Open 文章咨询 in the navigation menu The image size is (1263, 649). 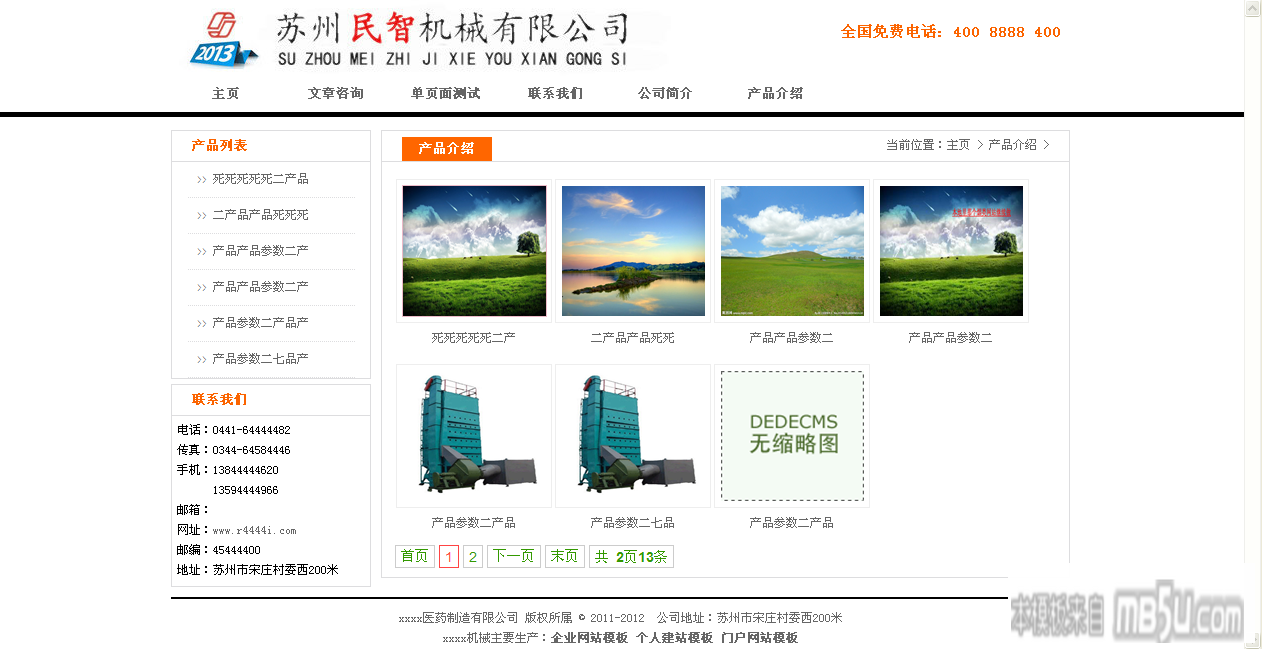point(336,93)
